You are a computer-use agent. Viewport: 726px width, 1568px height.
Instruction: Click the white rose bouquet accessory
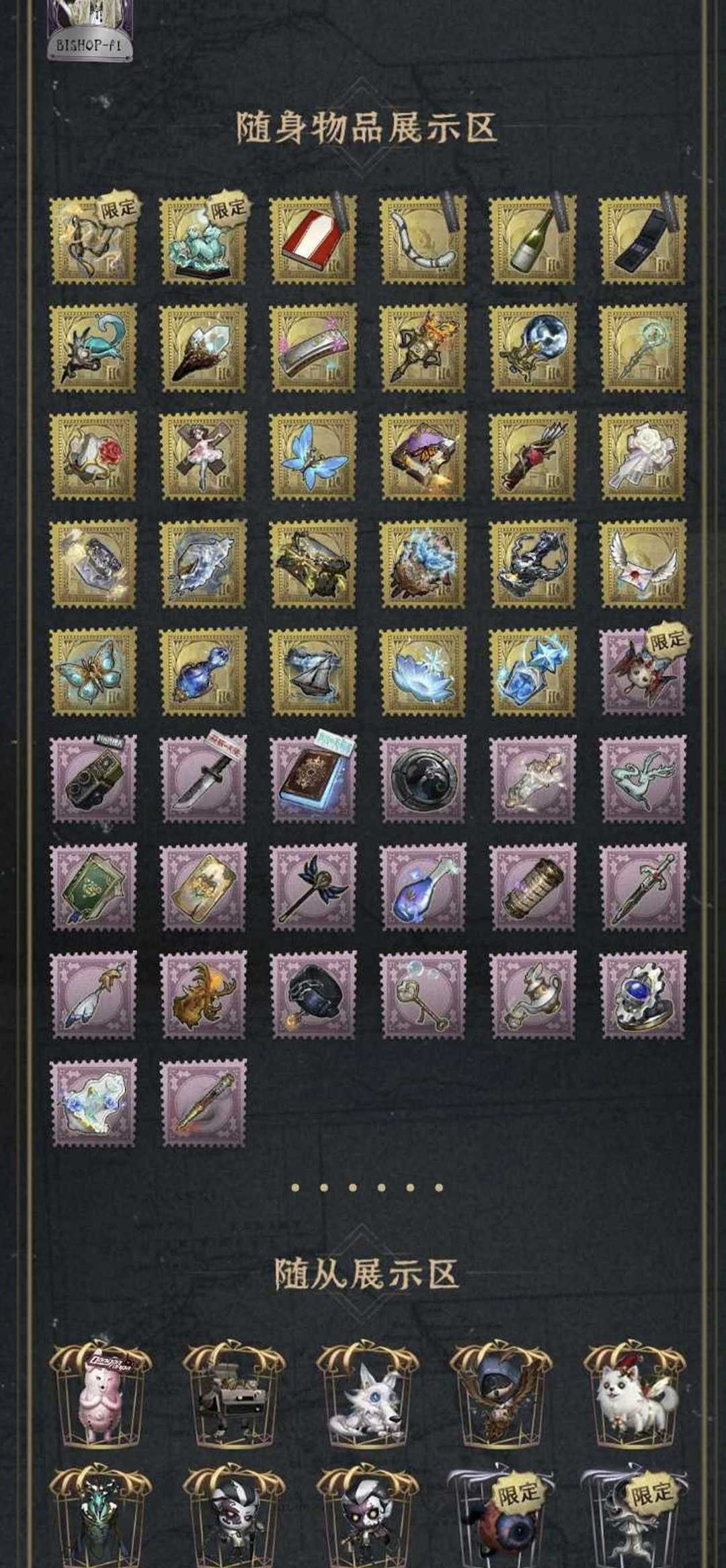[643, 455]
